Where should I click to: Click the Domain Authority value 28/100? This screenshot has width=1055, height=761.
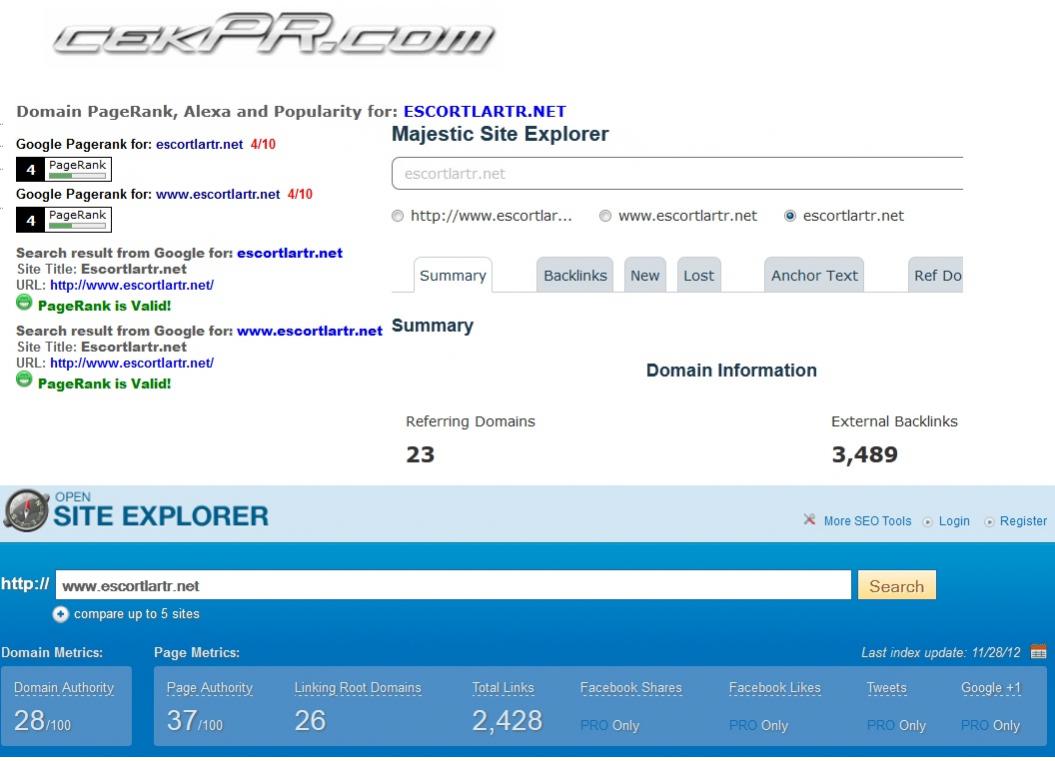click(x=42, y=721)
